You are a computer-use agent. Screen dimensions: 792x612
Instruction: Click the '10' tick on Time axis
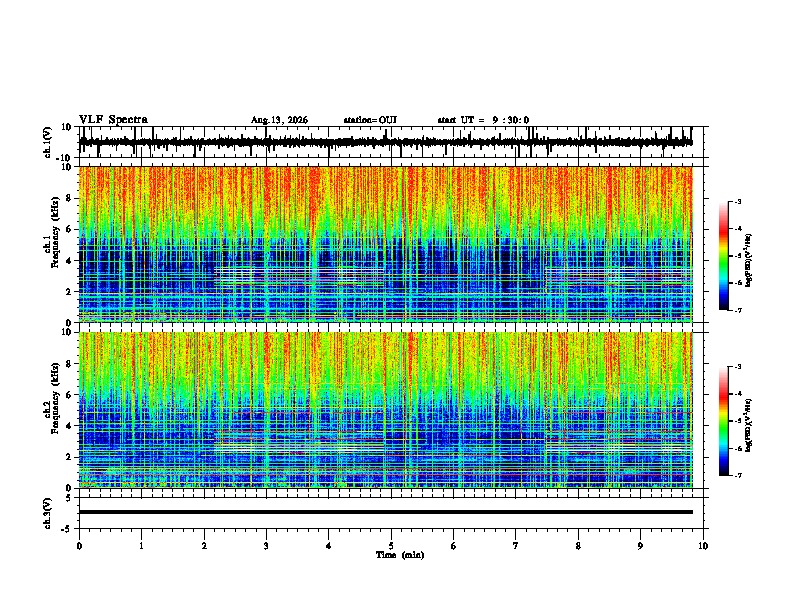[x=703, y=546]
